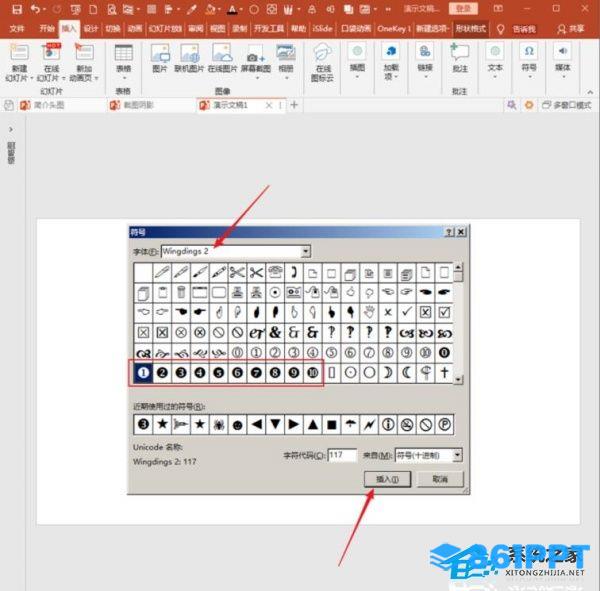Pick the black square recent symbol
This screenshot has height=591, width=600.
point(331,424)
